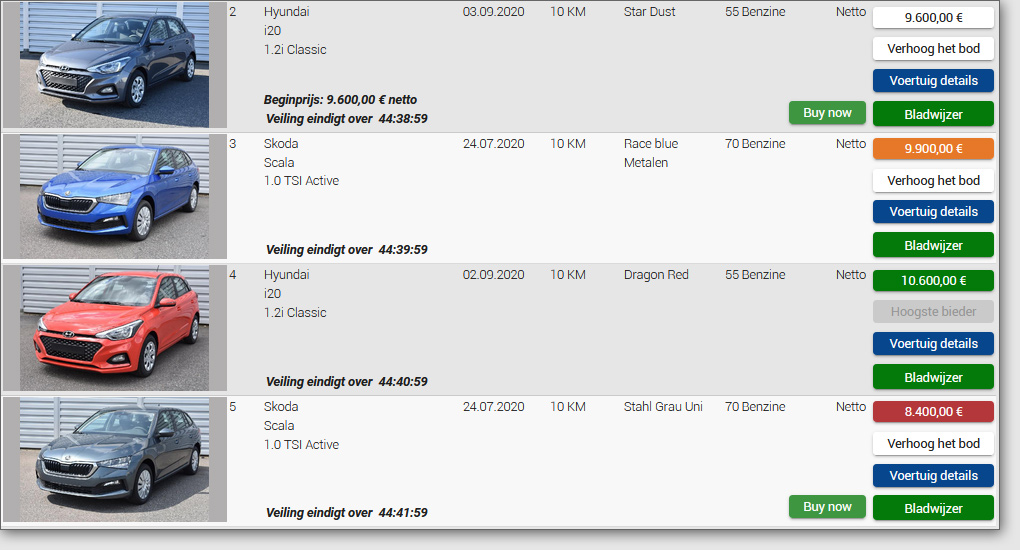Viewport: 1020px width, 550px height.
Task: Bookmark lot 2 with Bladwijzer
Action: (933, 114)
